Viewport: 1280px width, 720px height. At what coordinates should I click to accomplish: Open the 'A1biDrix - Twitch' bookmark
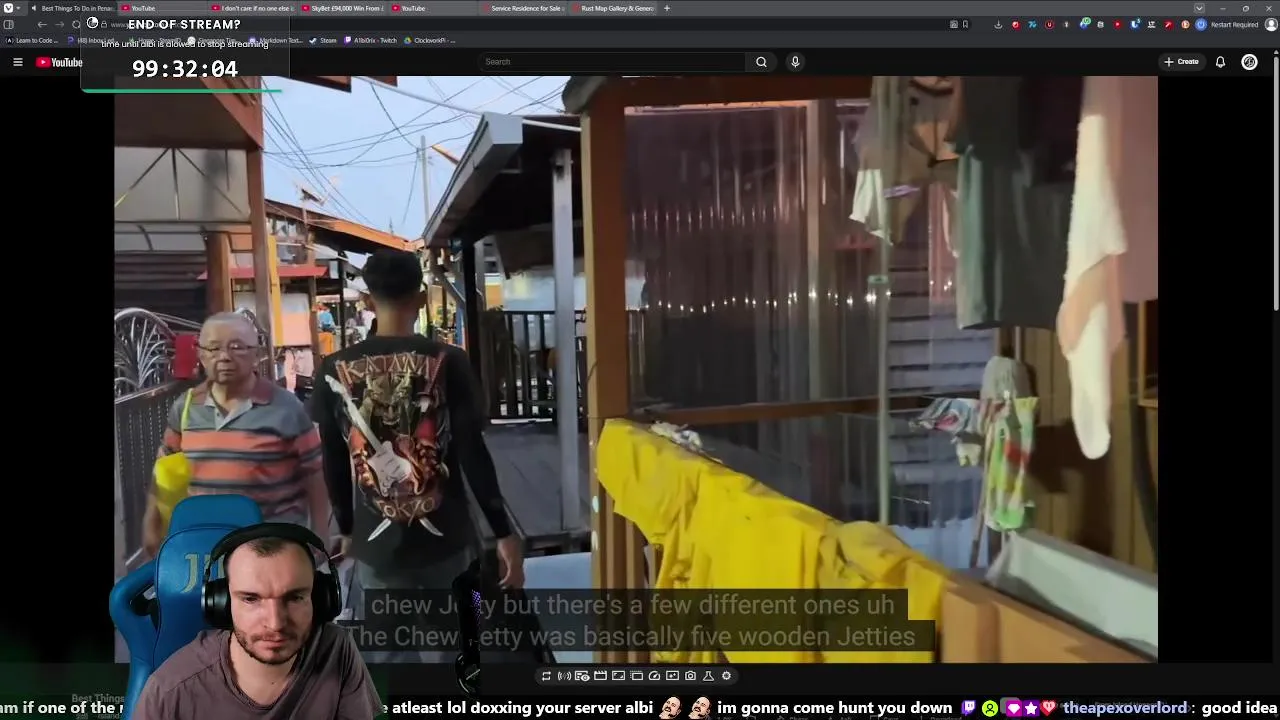tap(370, 41)
